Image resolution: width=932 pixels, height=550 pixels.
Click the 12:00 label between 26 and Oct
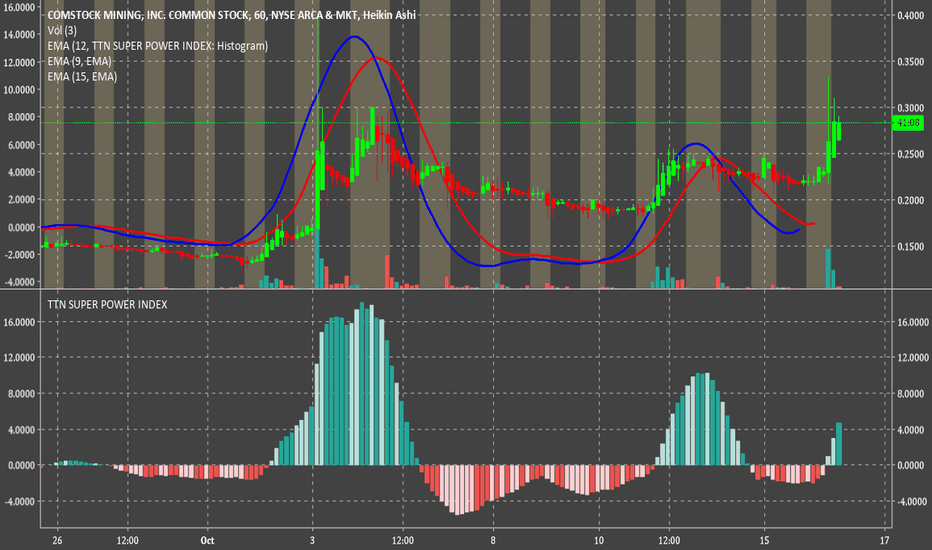(x=127, y=540)
